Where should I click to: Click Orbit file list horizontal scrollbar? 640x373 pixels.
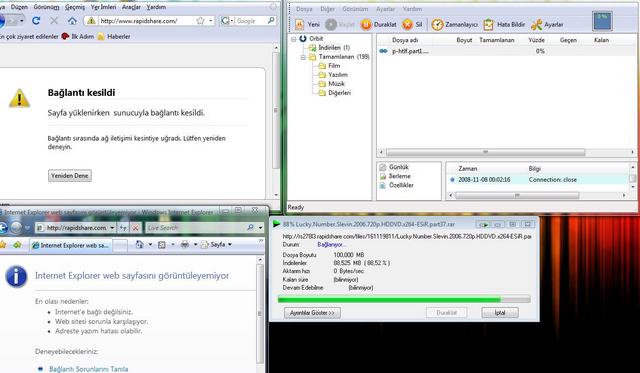(x=485, y=152)
